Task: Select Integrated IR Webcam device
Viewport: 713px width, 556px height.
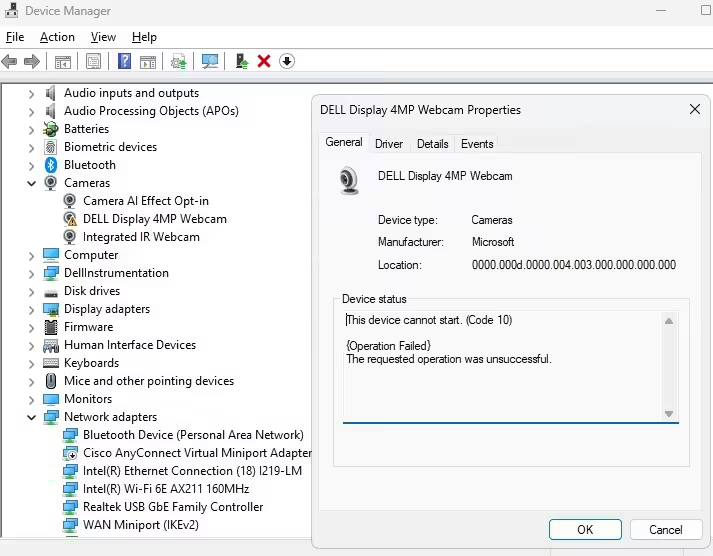Action: click(141, 237)
